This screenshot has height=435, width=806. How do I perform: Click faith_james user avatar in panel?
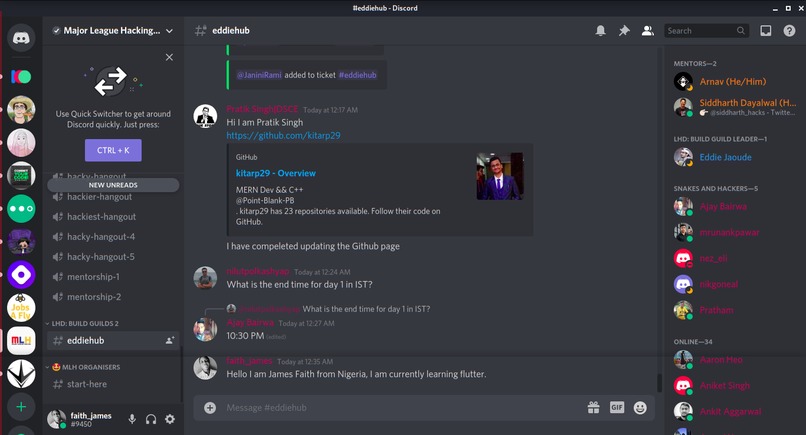click(x=57, y=419)
